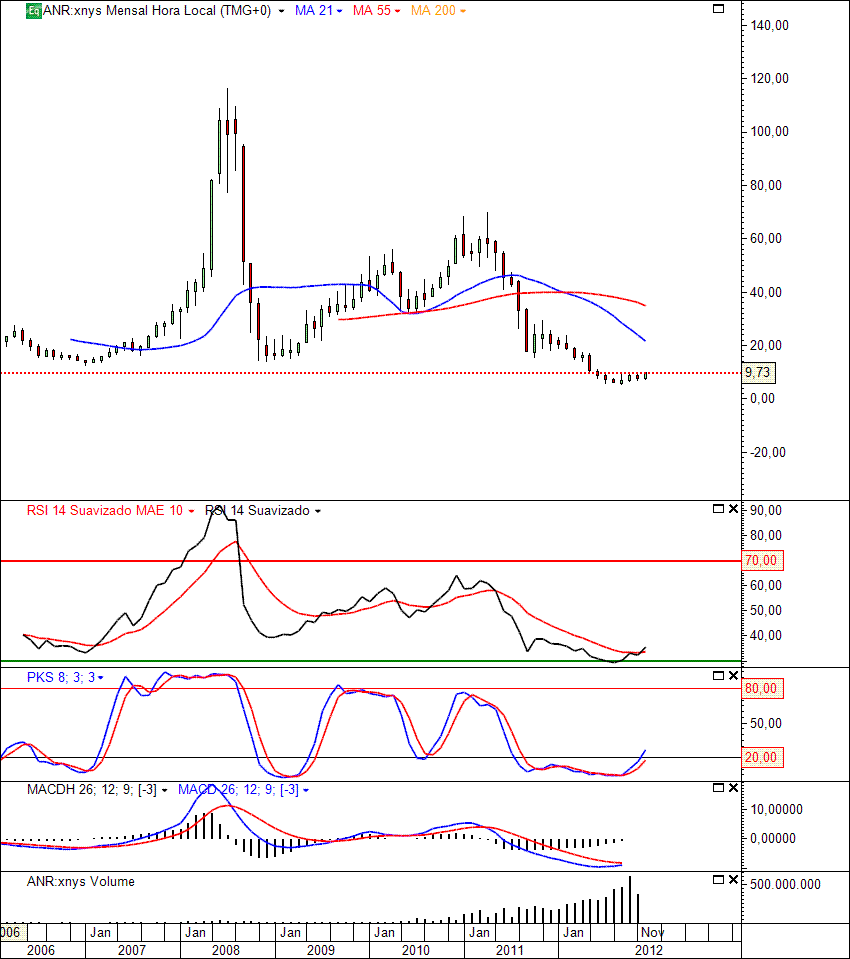Open the MACDH 26; 12; 9 dropdown
850x959 pixels.
[164, 790]
